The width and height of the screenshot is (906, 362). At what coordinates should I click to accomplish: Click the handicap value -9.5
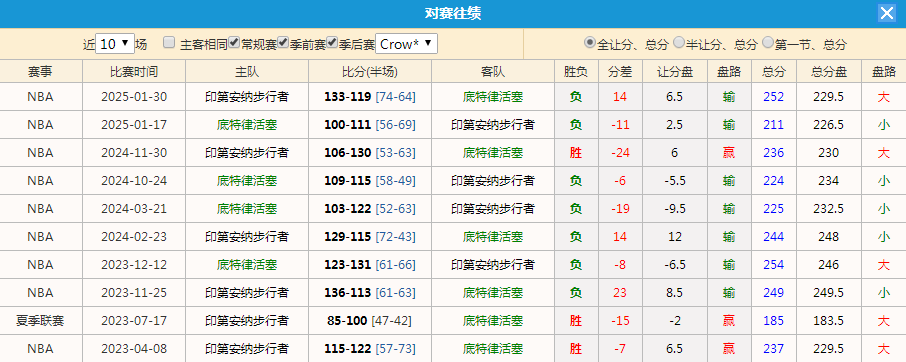click(675, 208)
